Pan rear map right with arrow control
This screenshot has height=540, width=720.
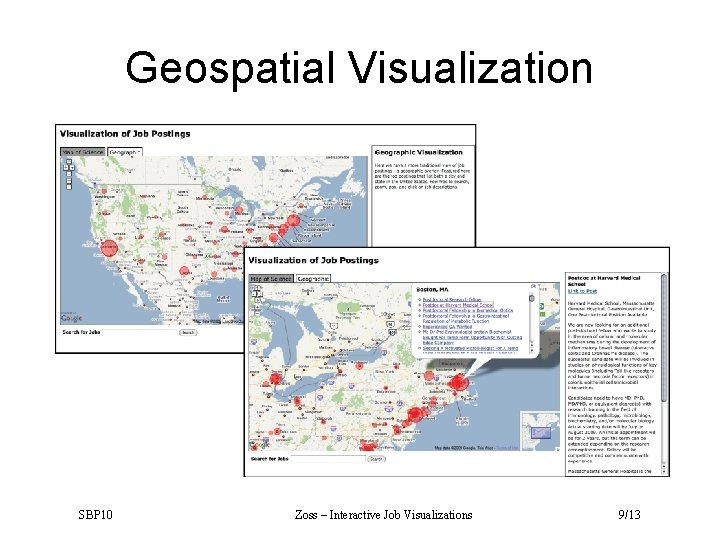click(72, 167)
